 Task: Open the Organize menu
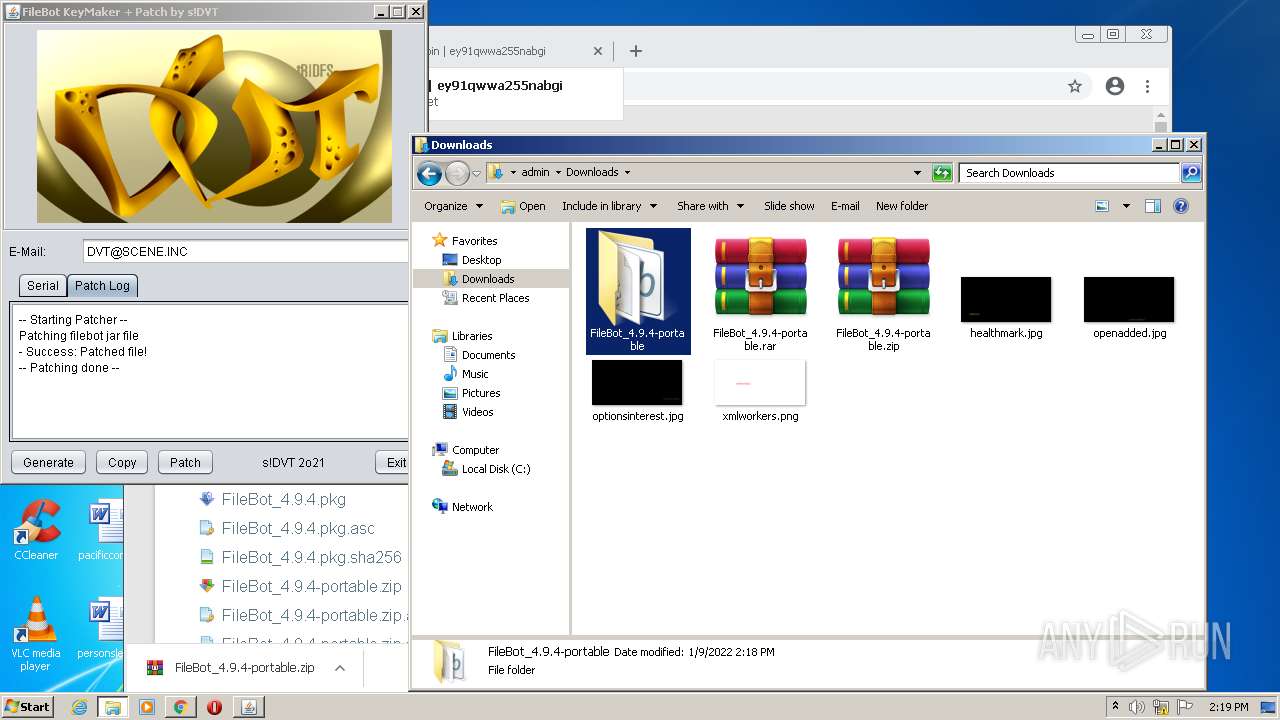click(x=453, y=206)
